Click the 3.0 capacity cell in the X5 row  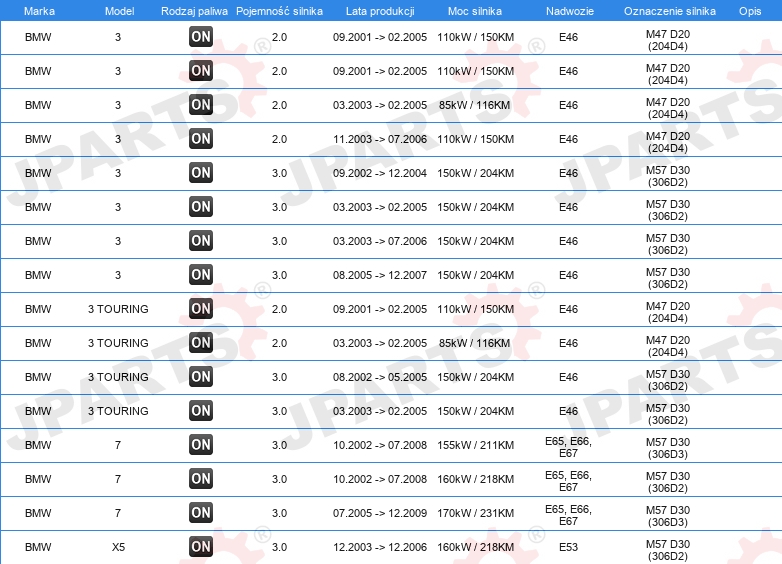[279, 547]
